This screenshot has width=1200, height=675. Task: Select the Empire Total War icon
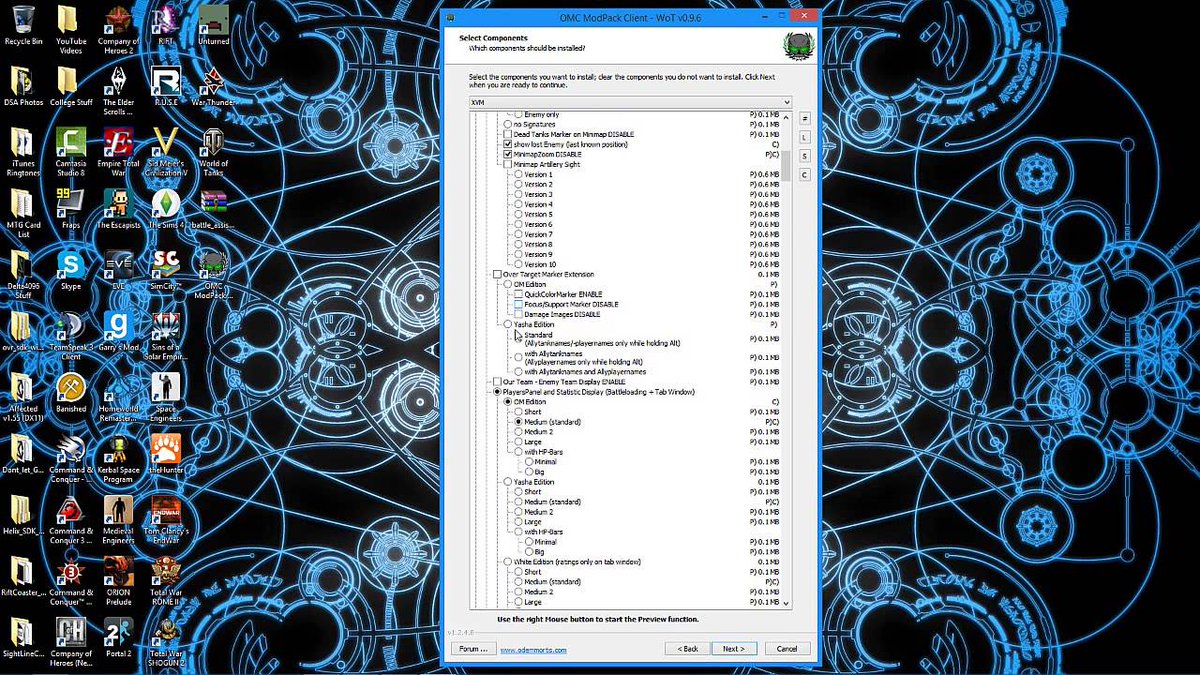(x=119, y=152)
